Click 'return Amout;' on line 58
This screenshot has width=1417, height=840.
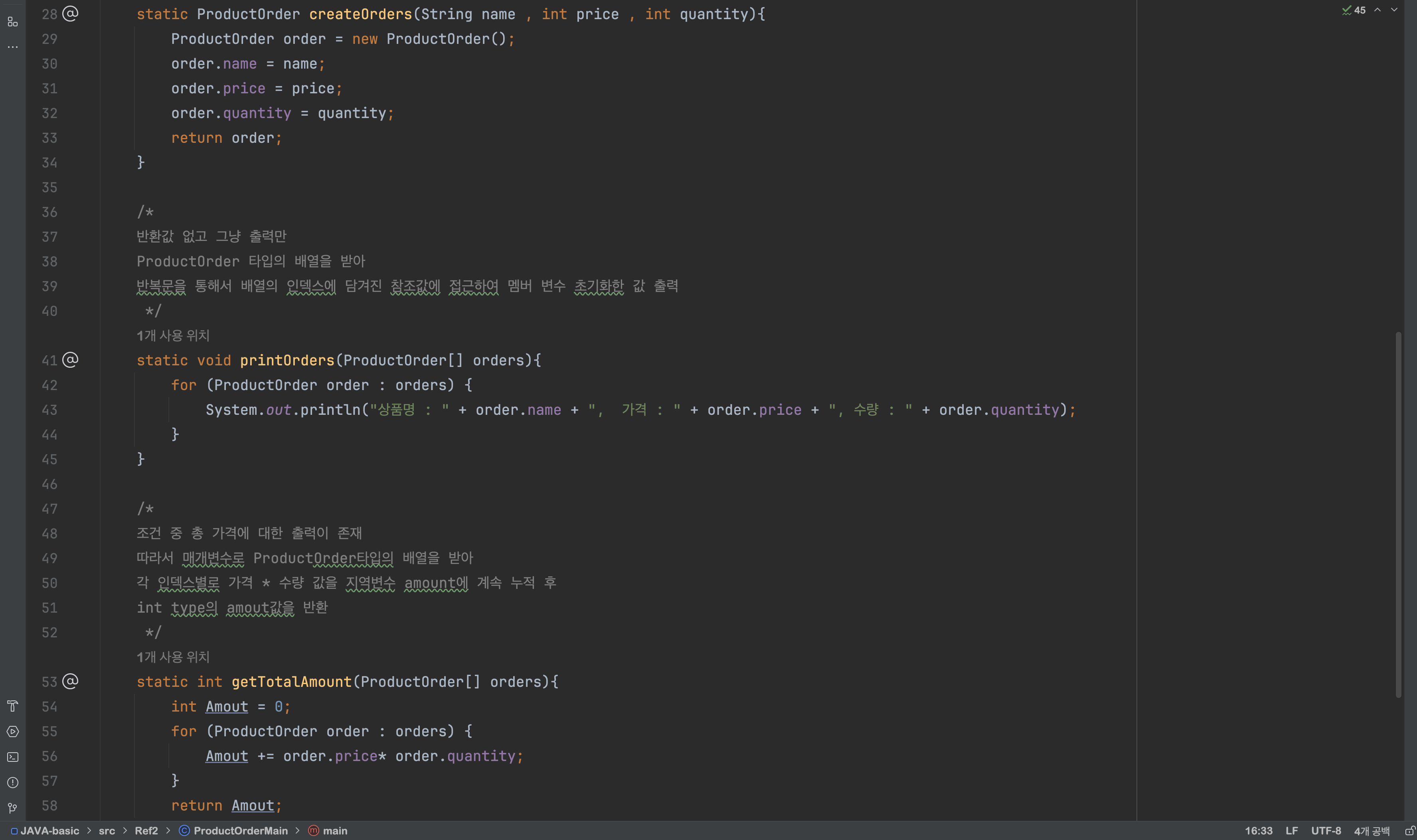click(226, 805)
